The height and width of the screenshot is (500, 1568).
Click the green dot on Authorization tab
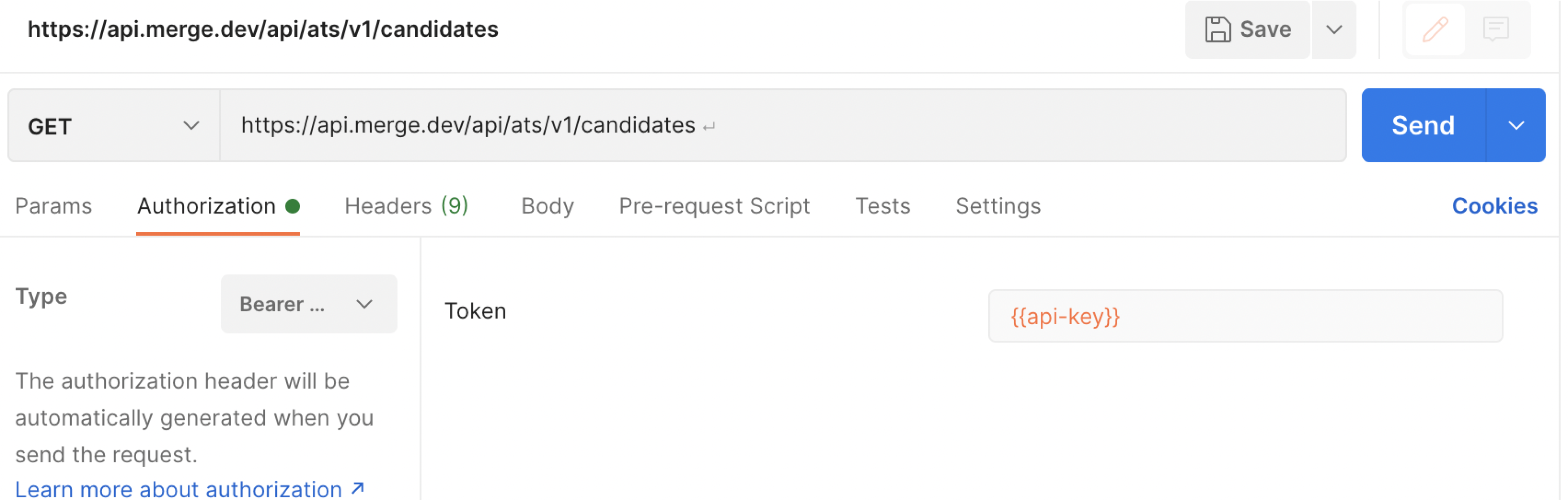(293, 206)
